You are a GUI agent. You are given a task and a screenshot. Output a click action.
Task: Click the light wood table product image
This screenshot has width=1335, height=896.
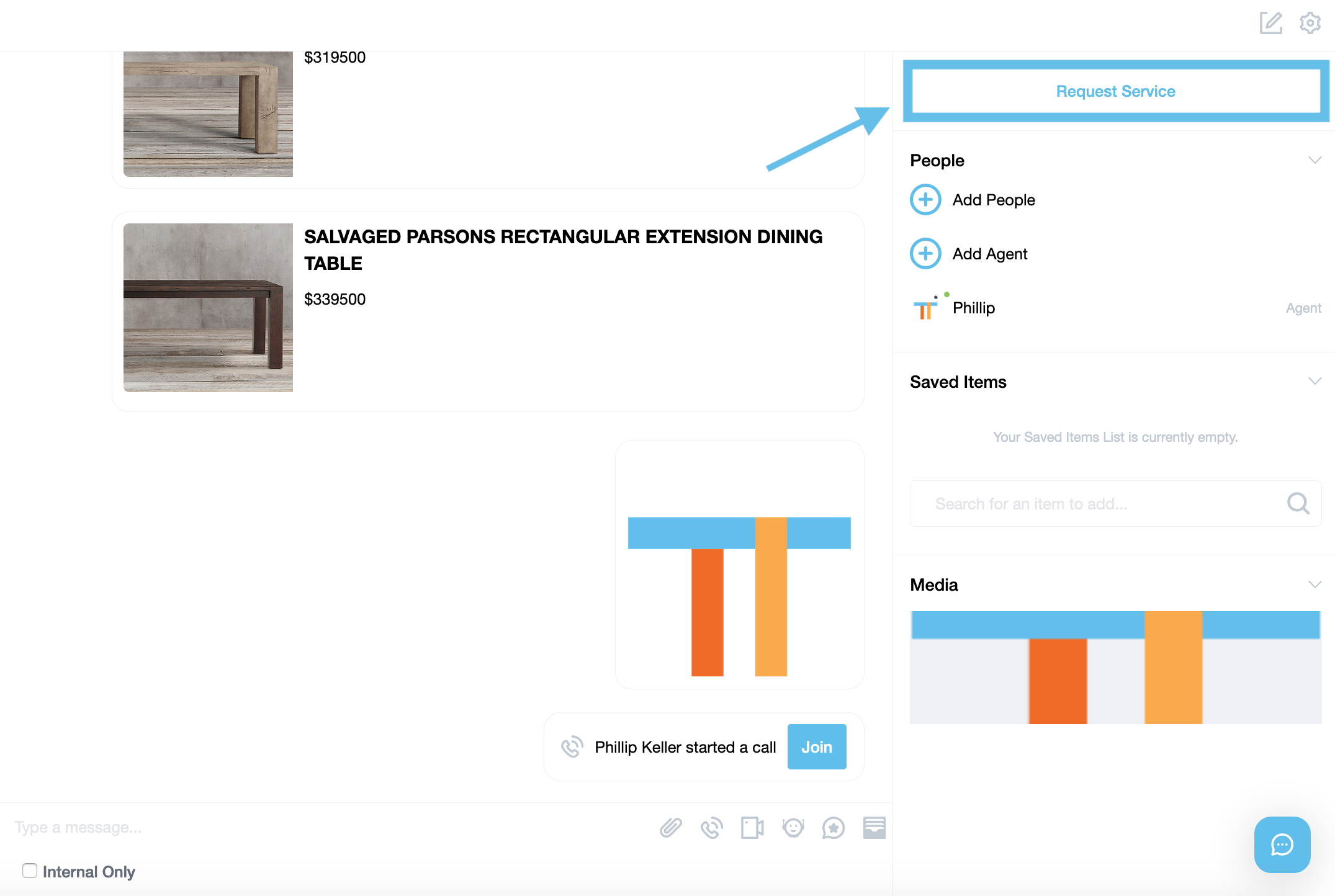pos(208,114)
